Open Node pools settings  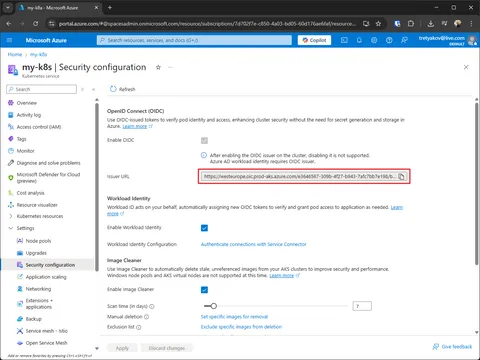[x=38, y=241]
